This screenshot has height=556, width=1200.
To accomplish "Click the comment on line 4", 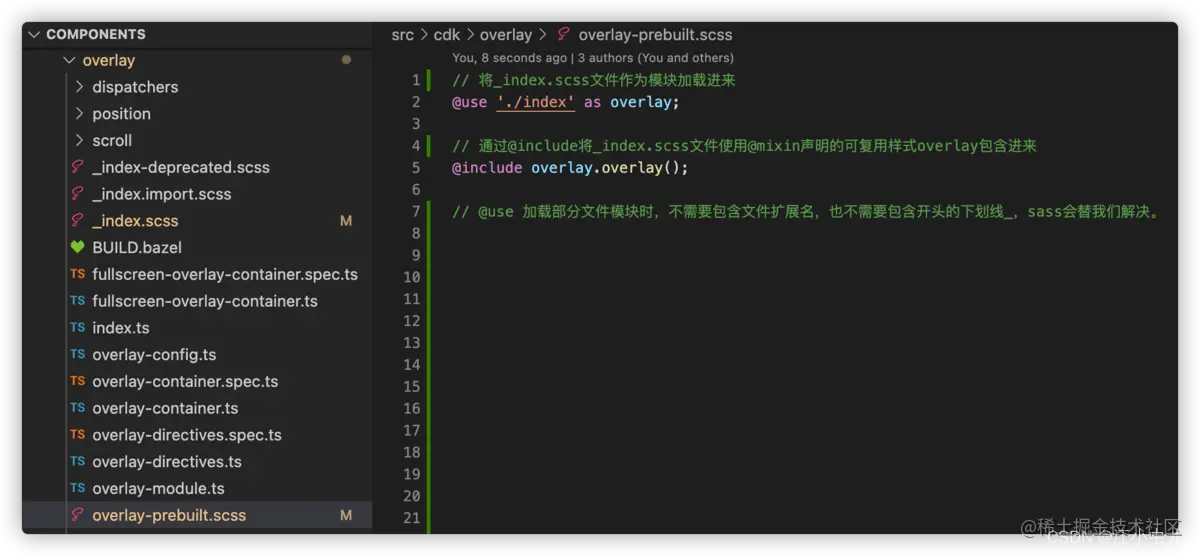I will click(x=744, y=146).
